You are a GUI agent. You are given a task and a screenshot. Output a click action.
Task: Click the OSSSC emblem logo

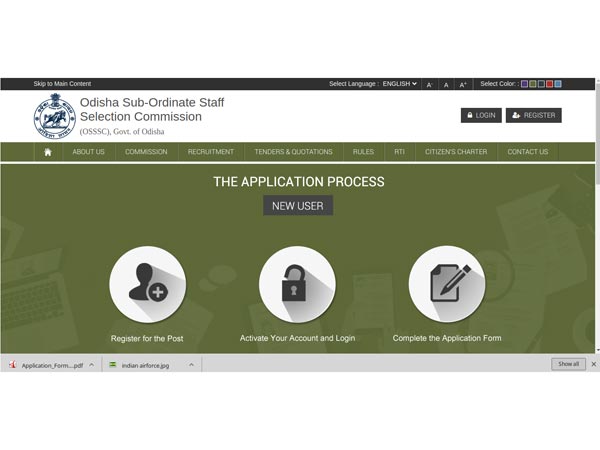point(54,115)
